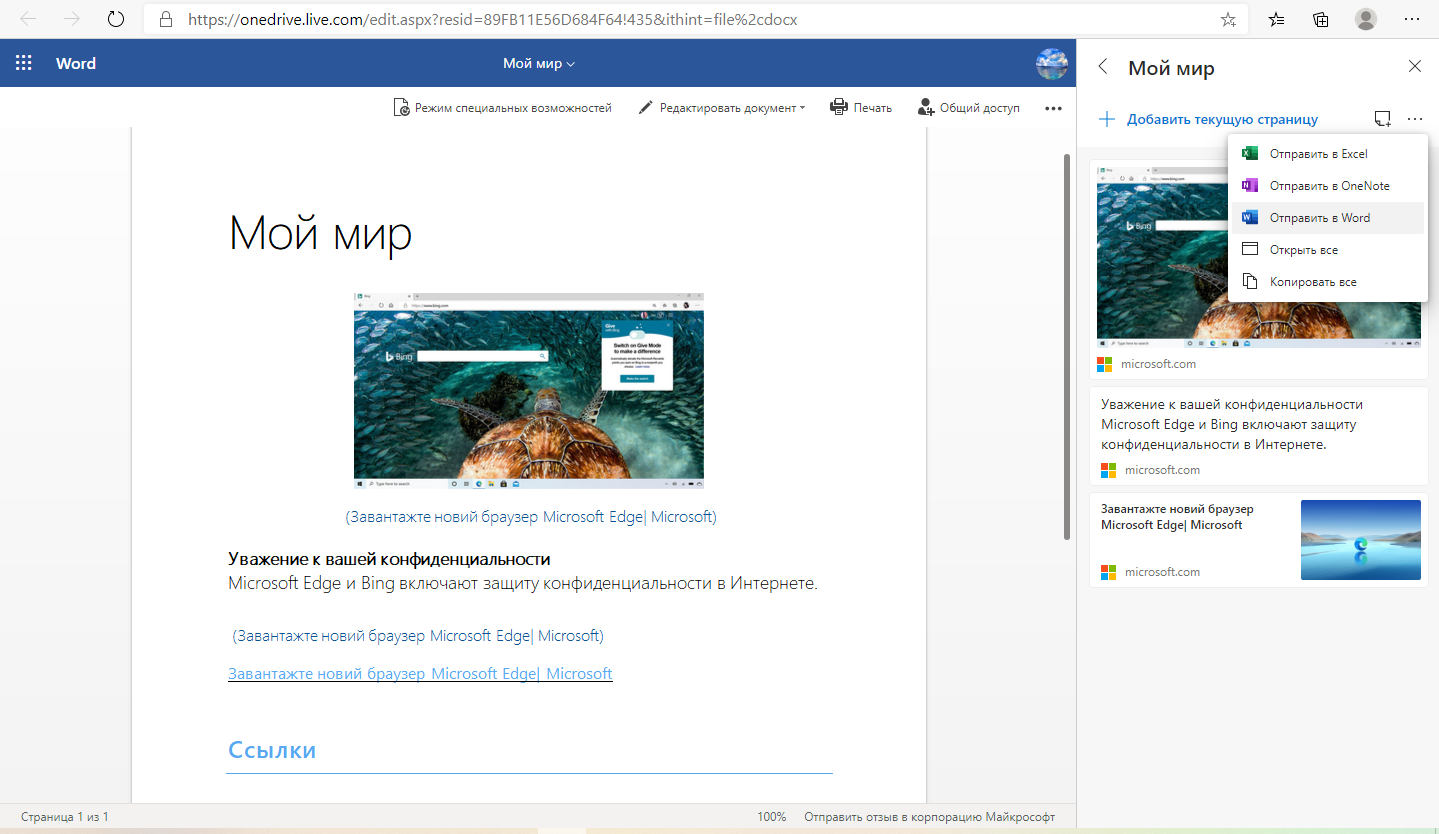
Task: Expand the Редактировать документ dropdown arrow
Action: (x=802, y=108)
